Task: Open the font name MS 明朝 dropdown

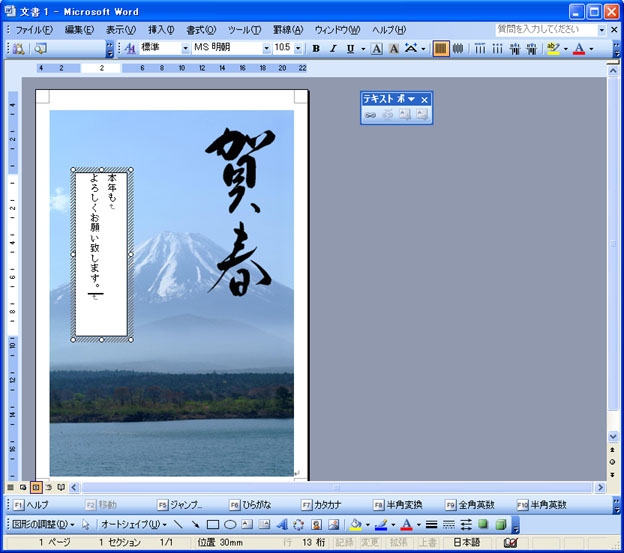Action: click(x=267, y=48)
